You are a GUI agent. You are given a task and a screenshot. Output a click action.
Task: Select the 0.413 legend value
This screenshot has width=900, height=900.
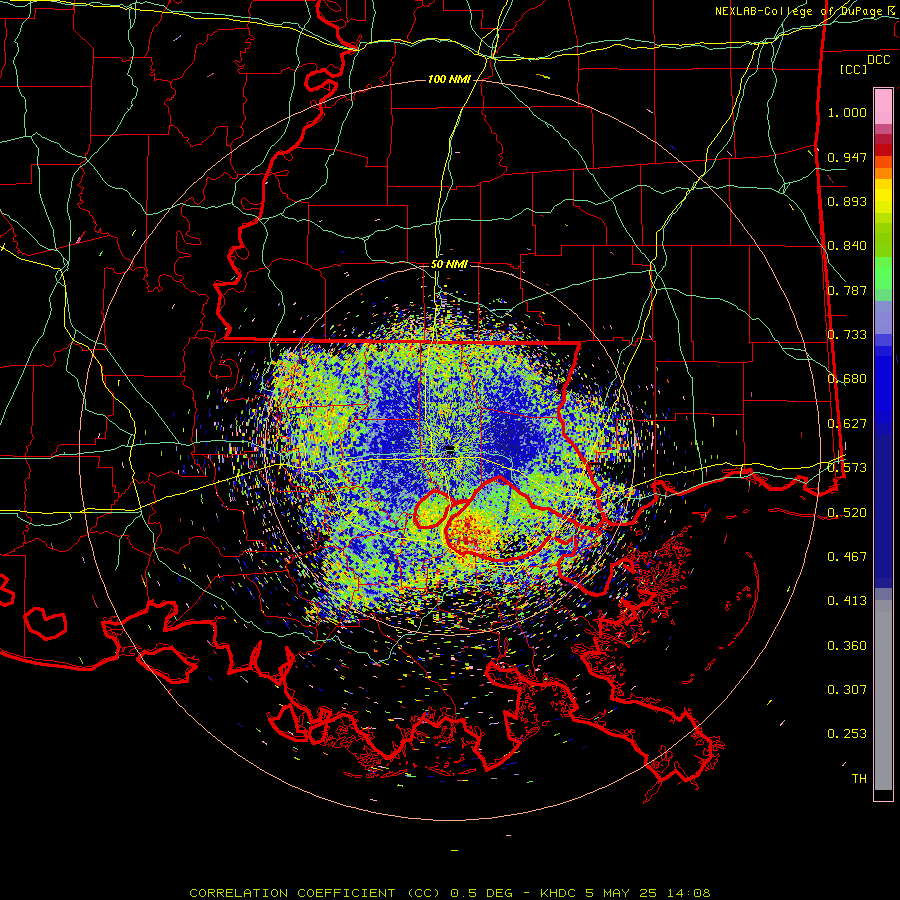point(847,601)
